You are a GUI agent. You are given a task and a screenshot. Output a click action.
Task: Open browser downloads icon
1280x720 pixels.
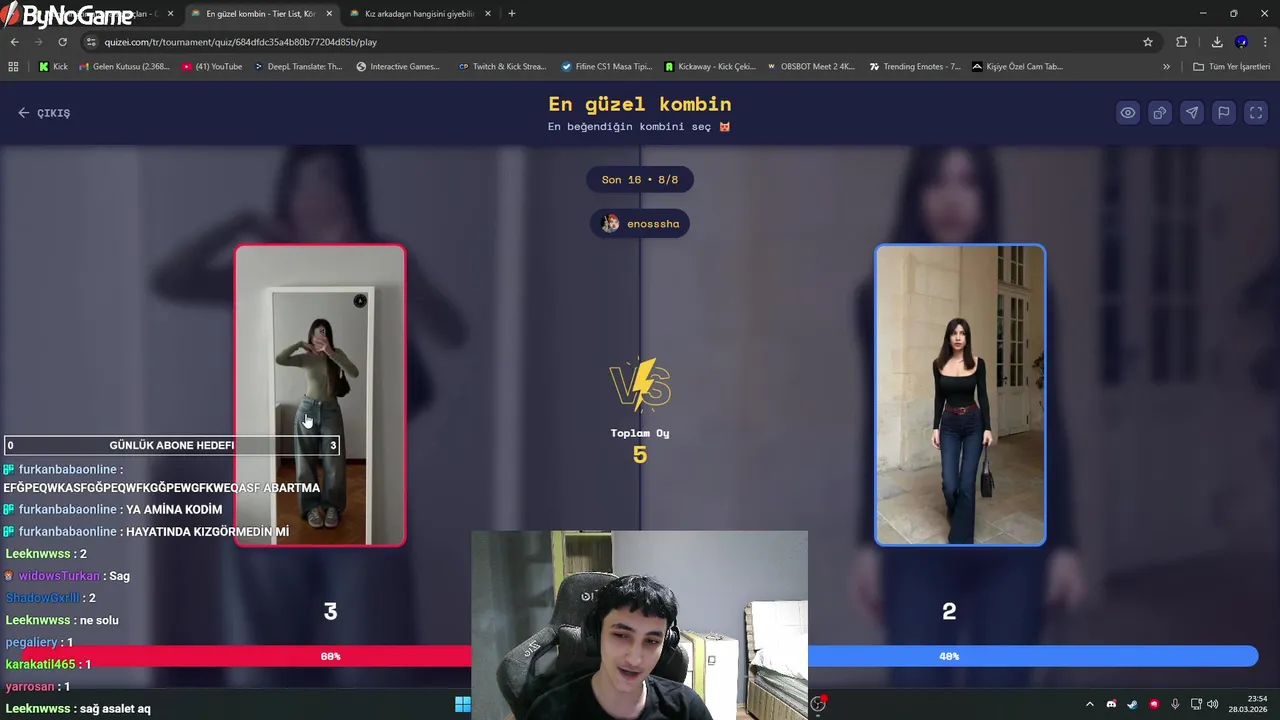[1217, 42]
